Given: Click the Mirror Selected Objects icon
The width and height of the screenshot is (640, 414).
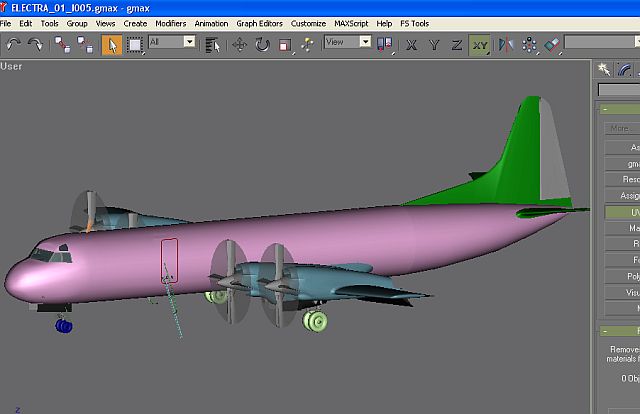Looking at the screenshot, I should (506, 44).
